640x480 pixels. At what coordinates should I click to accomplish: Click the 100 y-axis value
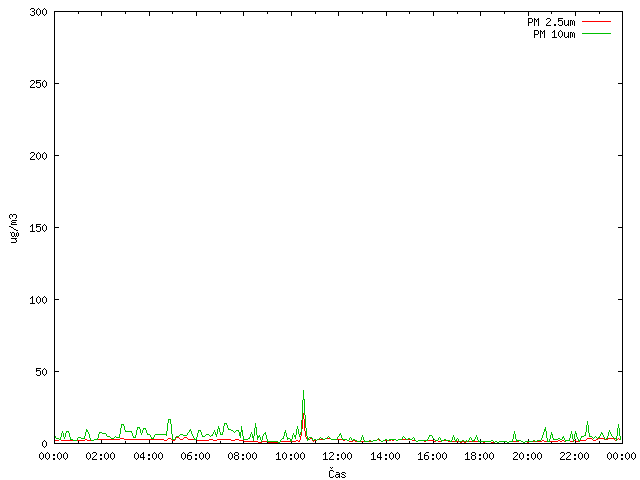(38, 300)
